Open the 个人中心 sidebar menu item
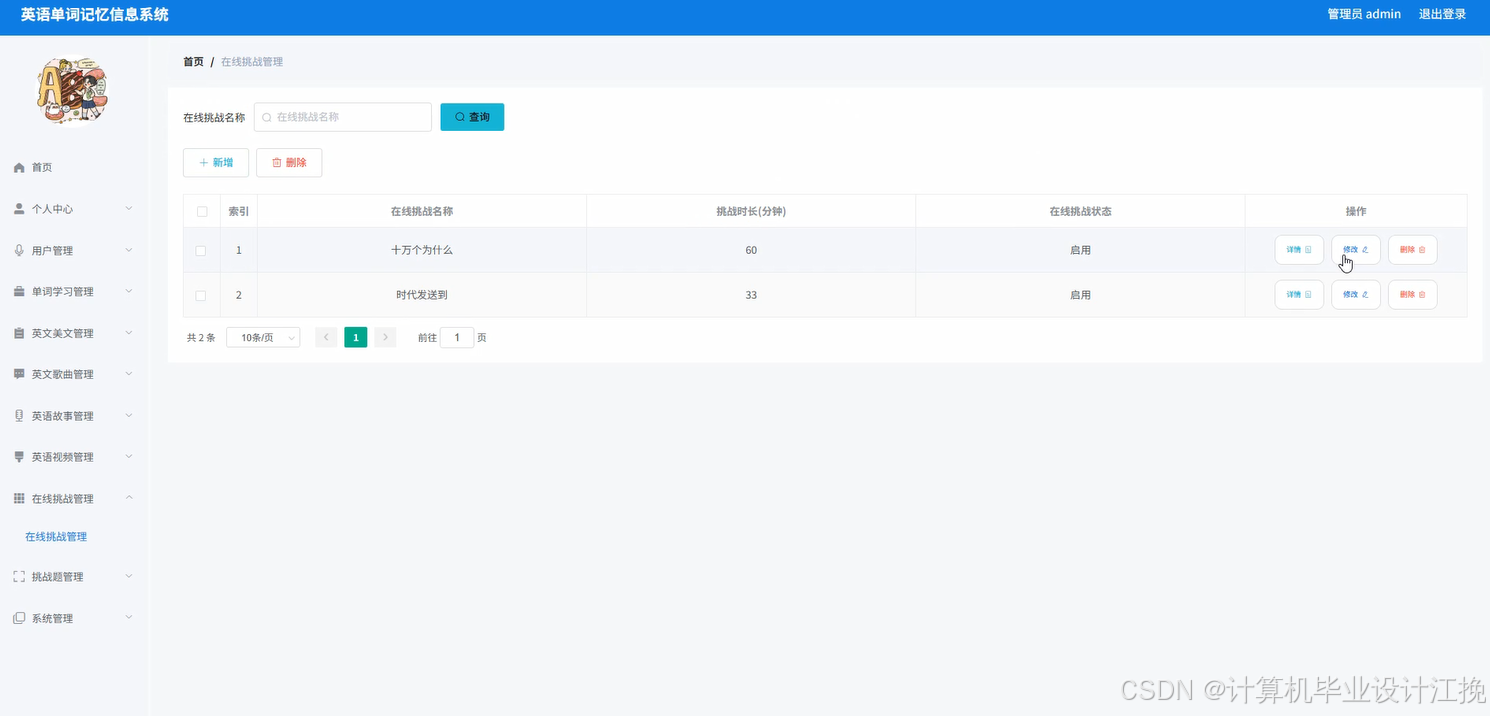Image resolution: width=1490 pixels, height=716 pixels. click(x=74, y=209)
